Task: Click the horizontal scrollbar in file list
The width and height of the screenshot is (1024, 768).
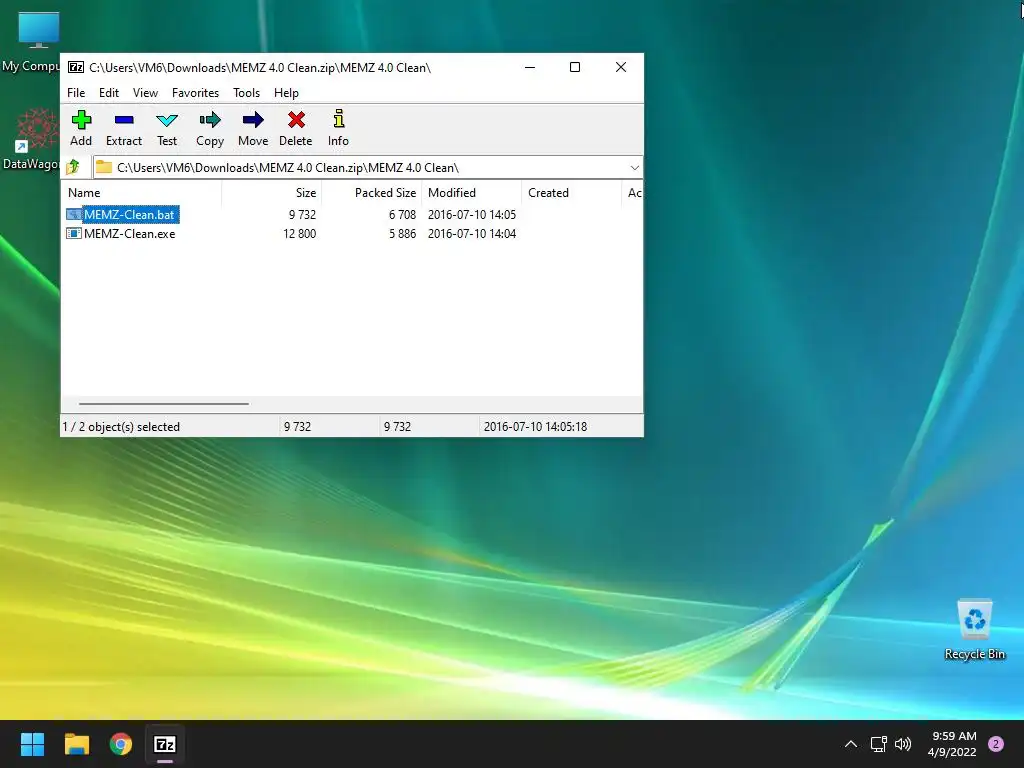Action: click(163, 404)
